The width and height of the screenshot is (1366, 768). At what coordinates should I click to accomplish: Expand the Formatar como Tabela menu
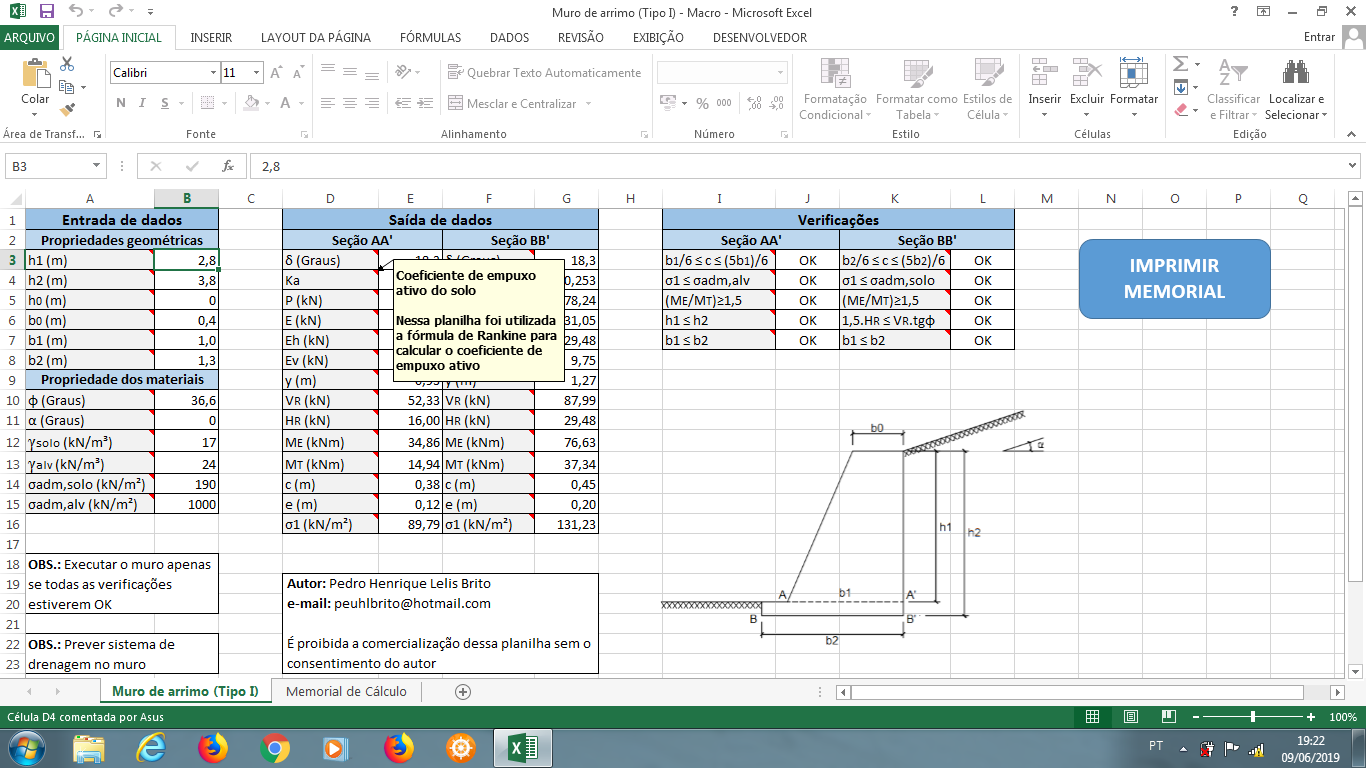[x=916, y=89]
